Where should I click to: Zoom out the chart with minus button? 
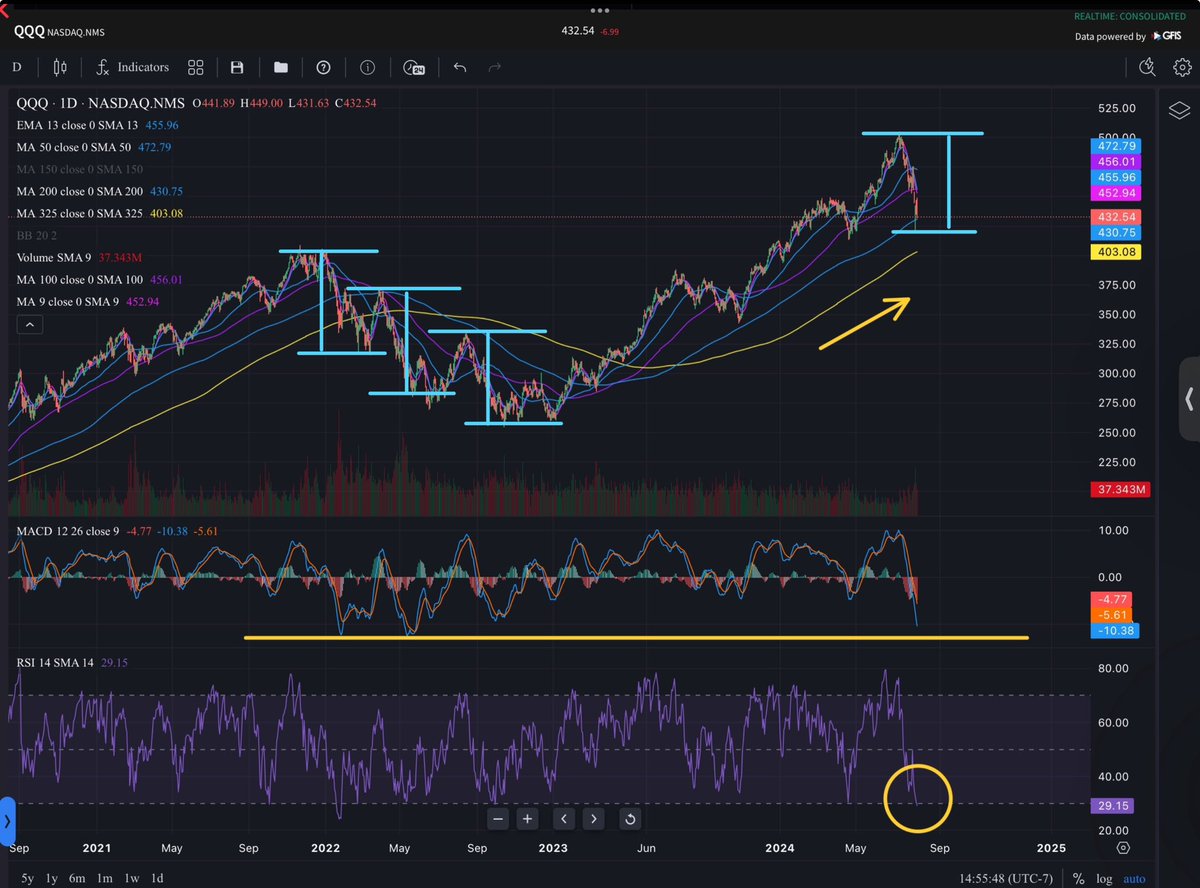[498, 819]
